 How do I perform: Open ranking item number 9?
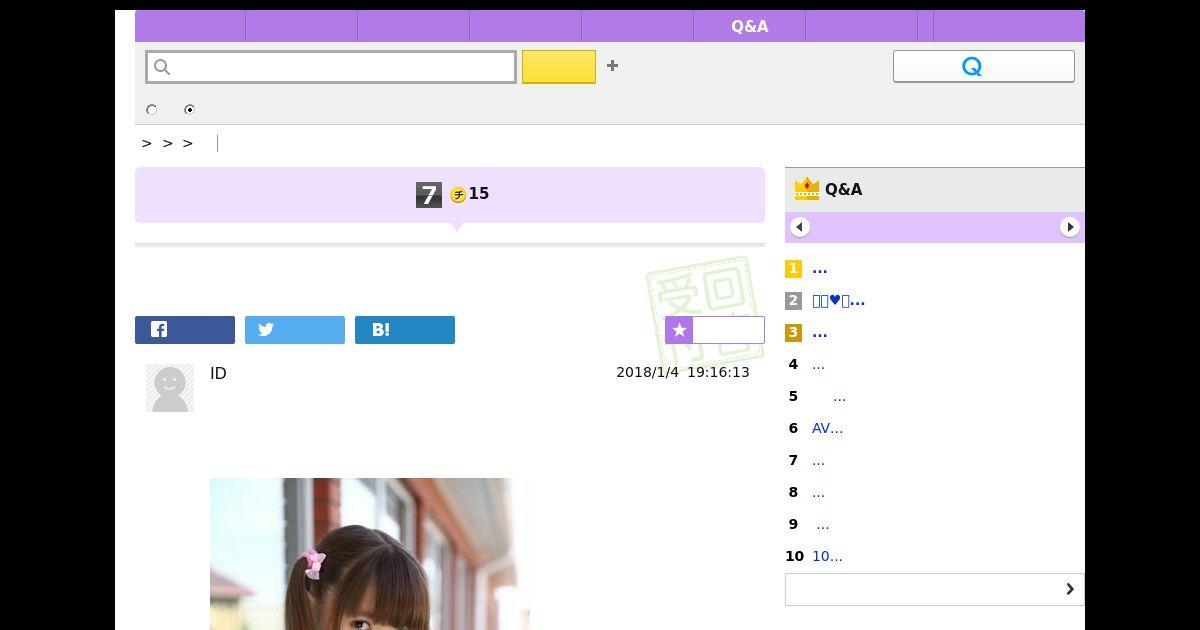(x=822, y=524)
